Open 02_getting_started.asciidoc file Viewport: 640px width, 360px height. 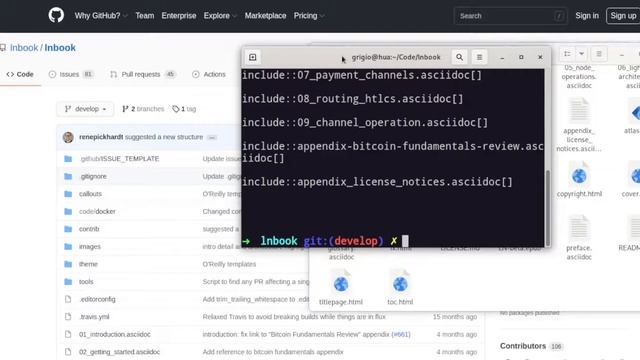120,352
